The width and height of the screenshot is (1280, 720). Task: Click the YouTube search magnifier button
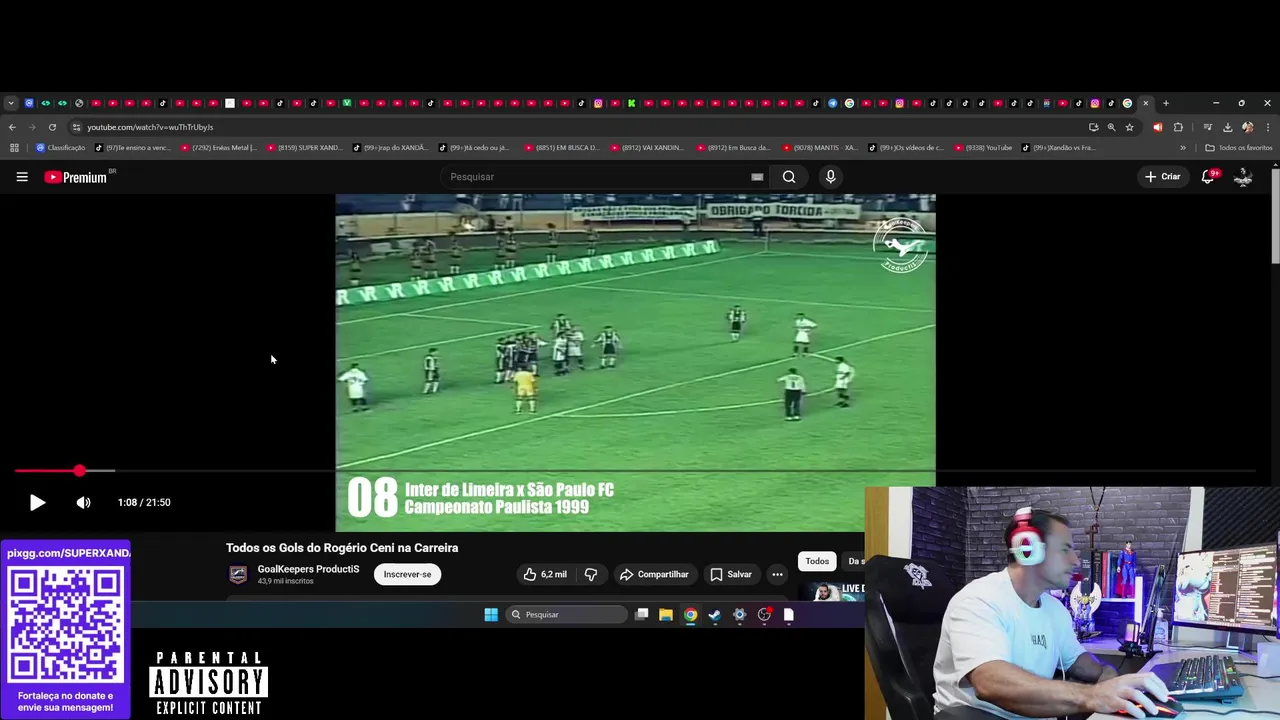[789, 177]
